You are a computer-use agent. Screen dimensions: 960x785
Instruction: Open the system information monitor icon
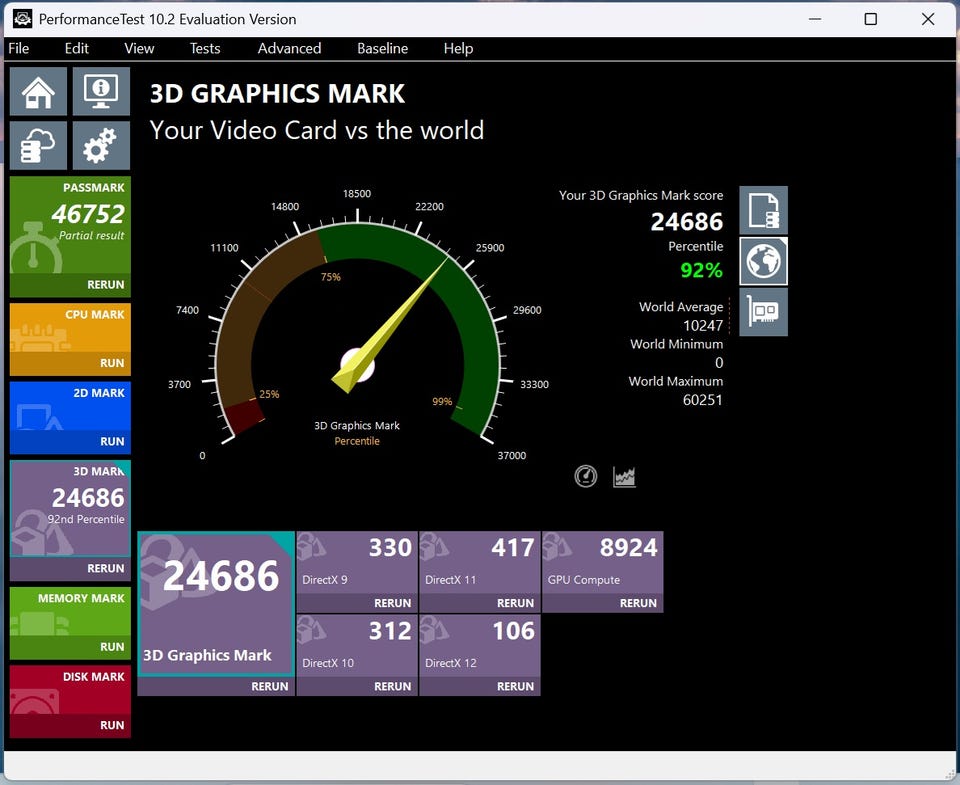tap(101, 92)
